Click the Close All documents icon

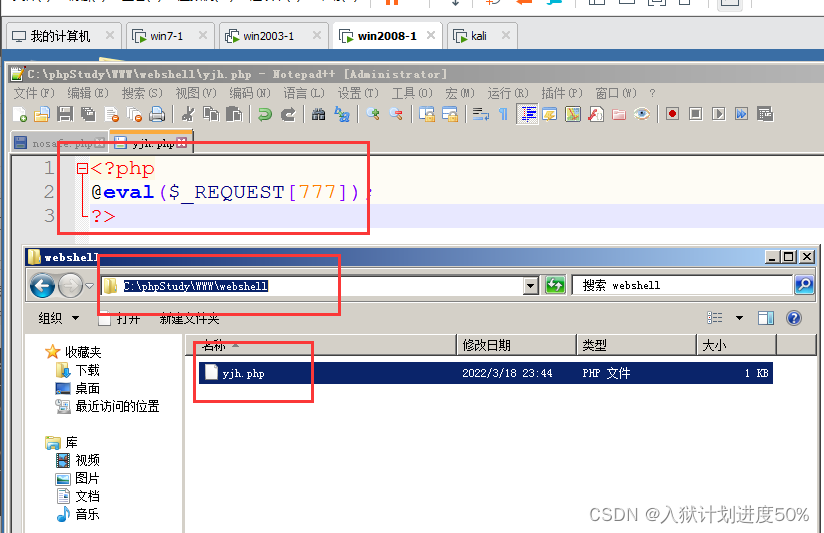pos(135,114)
